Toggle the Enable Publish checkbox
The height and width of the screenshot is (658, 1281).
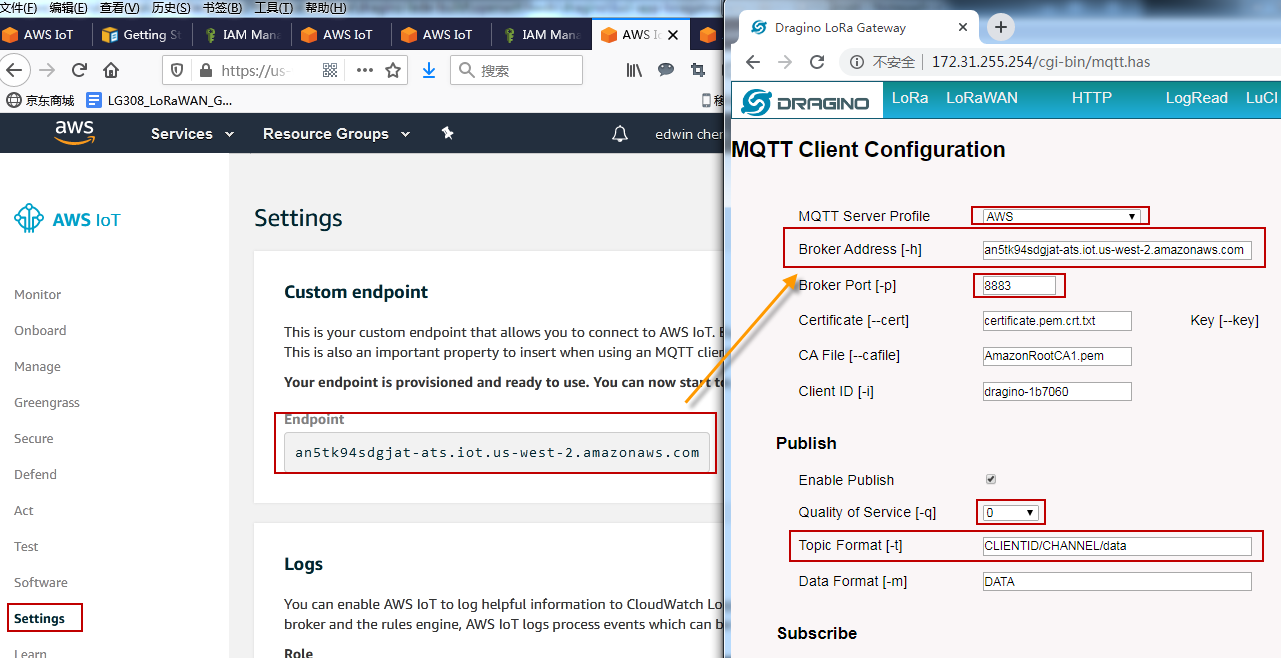coord(991,479)
